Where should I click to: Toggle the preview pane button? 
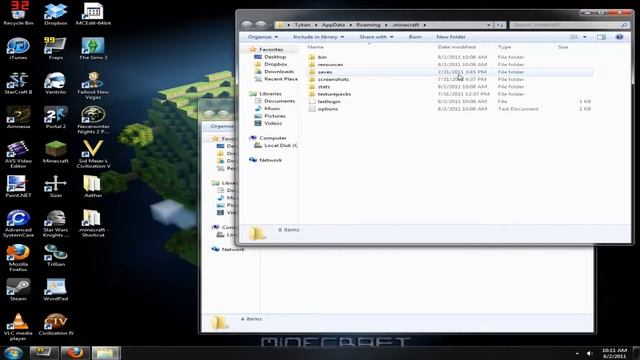pyautogui.click(x=602, y=37)
